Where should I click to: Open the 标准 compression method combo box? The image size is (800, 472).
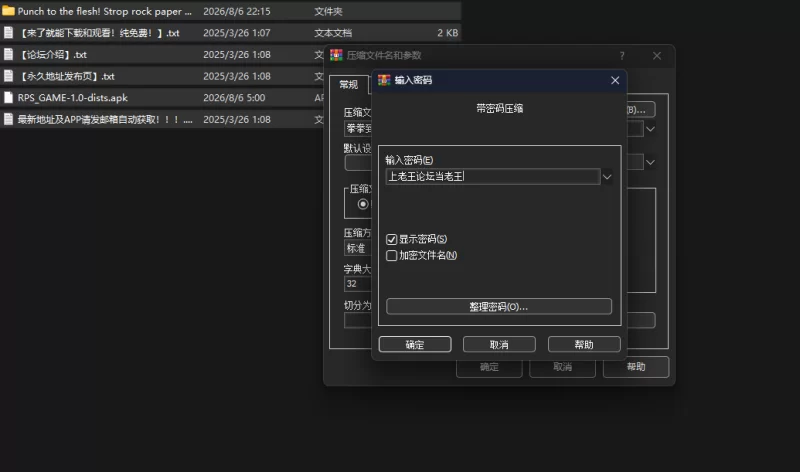click(x=358, y=249)
